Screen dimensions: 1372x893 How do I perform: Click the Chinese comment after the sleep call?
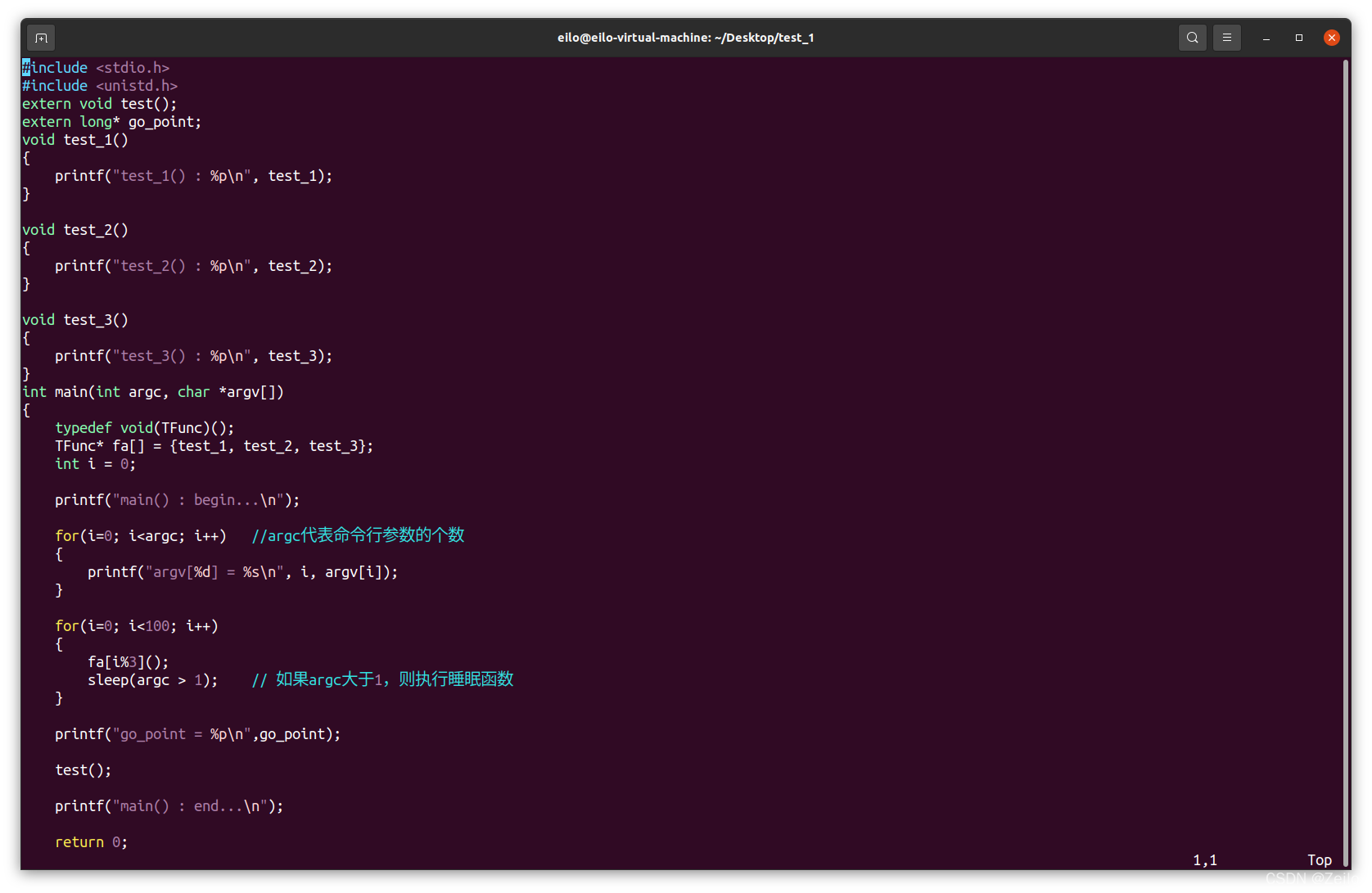pos(382,679)
